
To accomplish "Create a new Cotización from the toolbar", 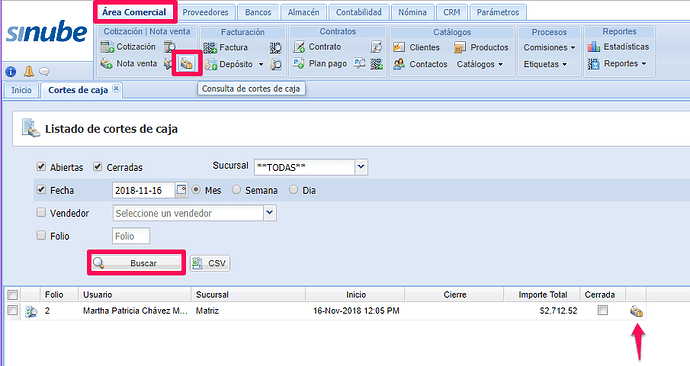I will (x=128, y=47).
